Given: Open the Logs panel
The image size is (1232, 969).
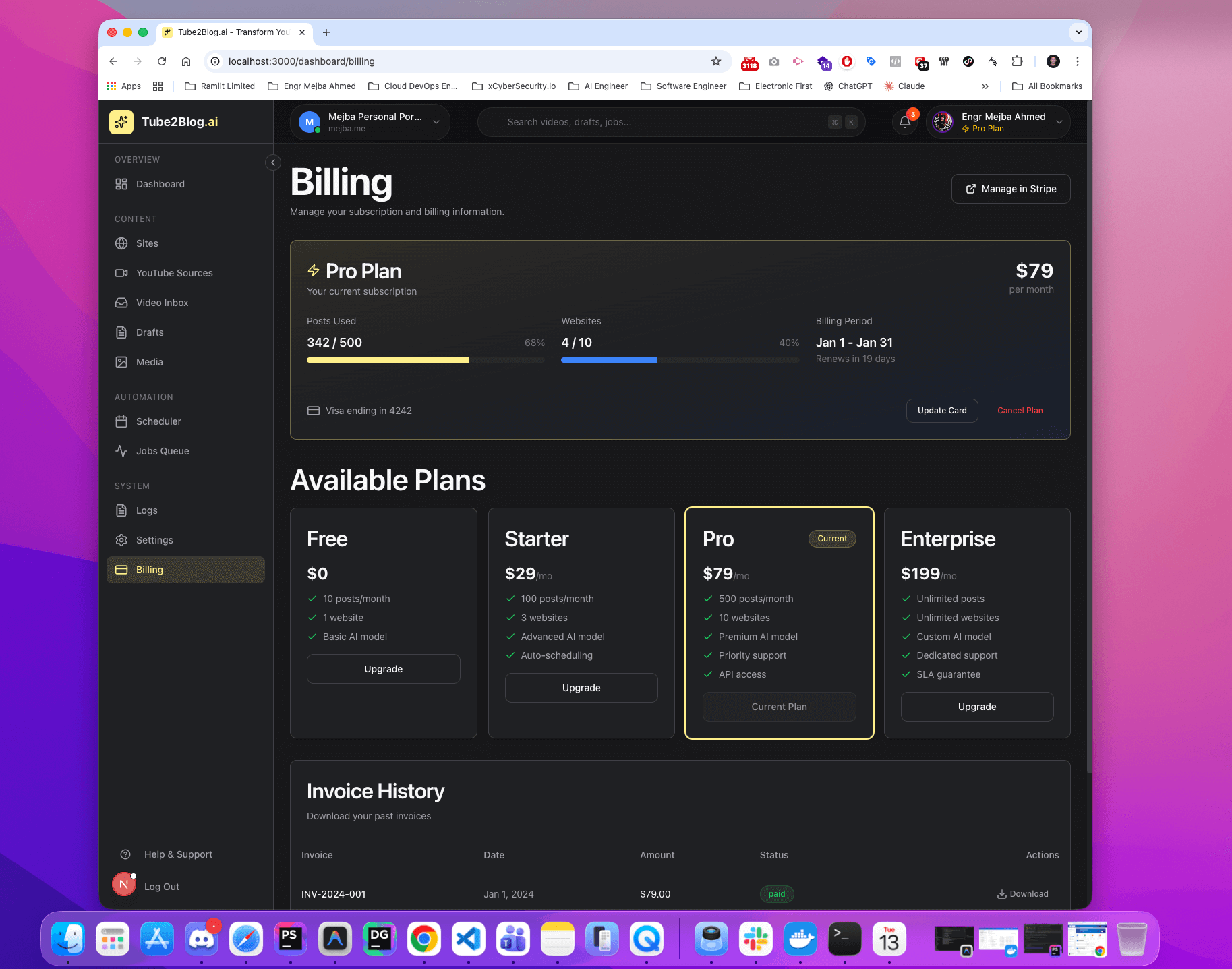Looking at the screenshot, I should (146, 510).
